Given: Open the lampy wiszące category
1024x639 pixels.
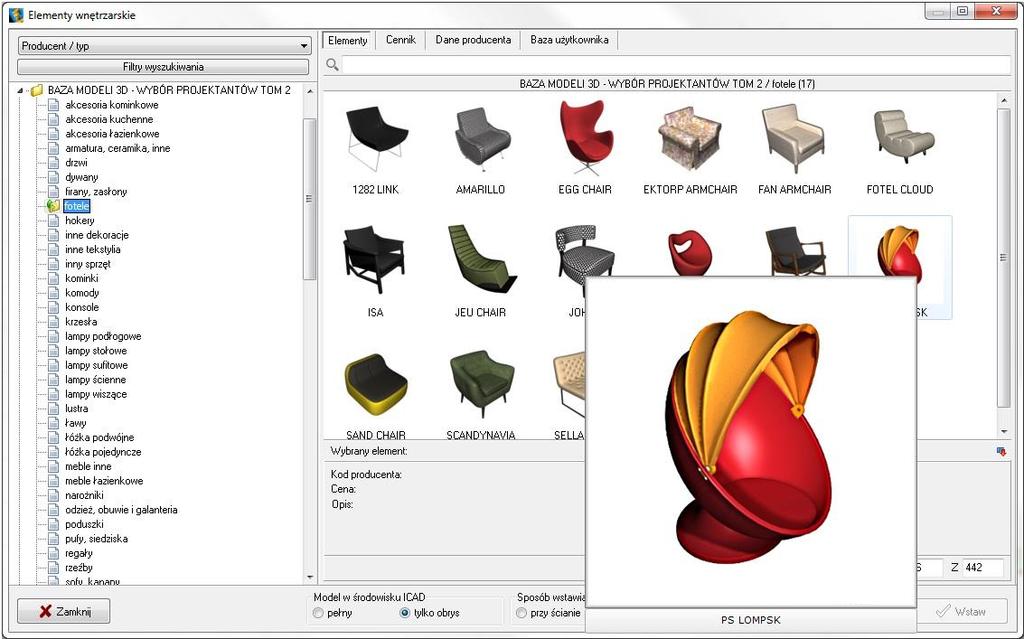Looking at the screenshot, I should click(96, 394).
